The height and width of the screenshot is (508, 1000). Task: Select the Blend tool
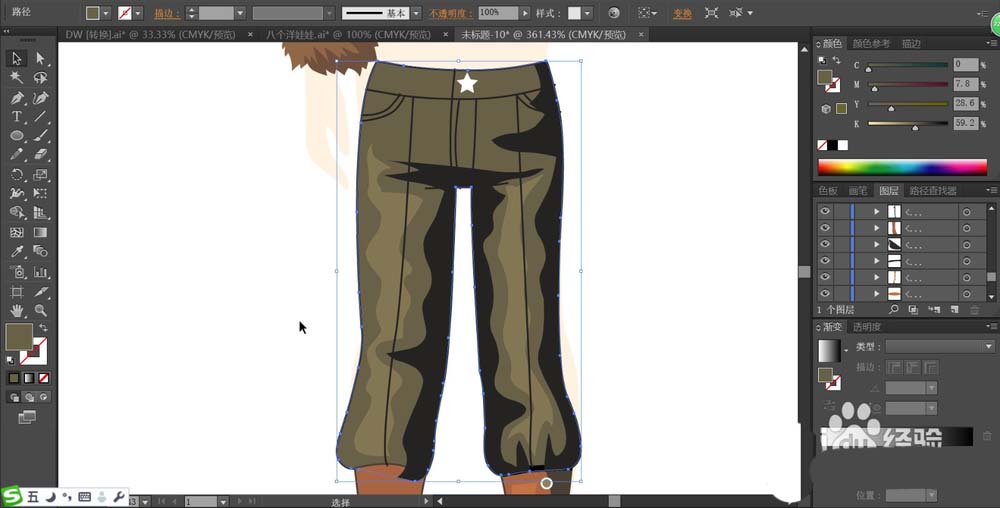(x=41, y=252)
